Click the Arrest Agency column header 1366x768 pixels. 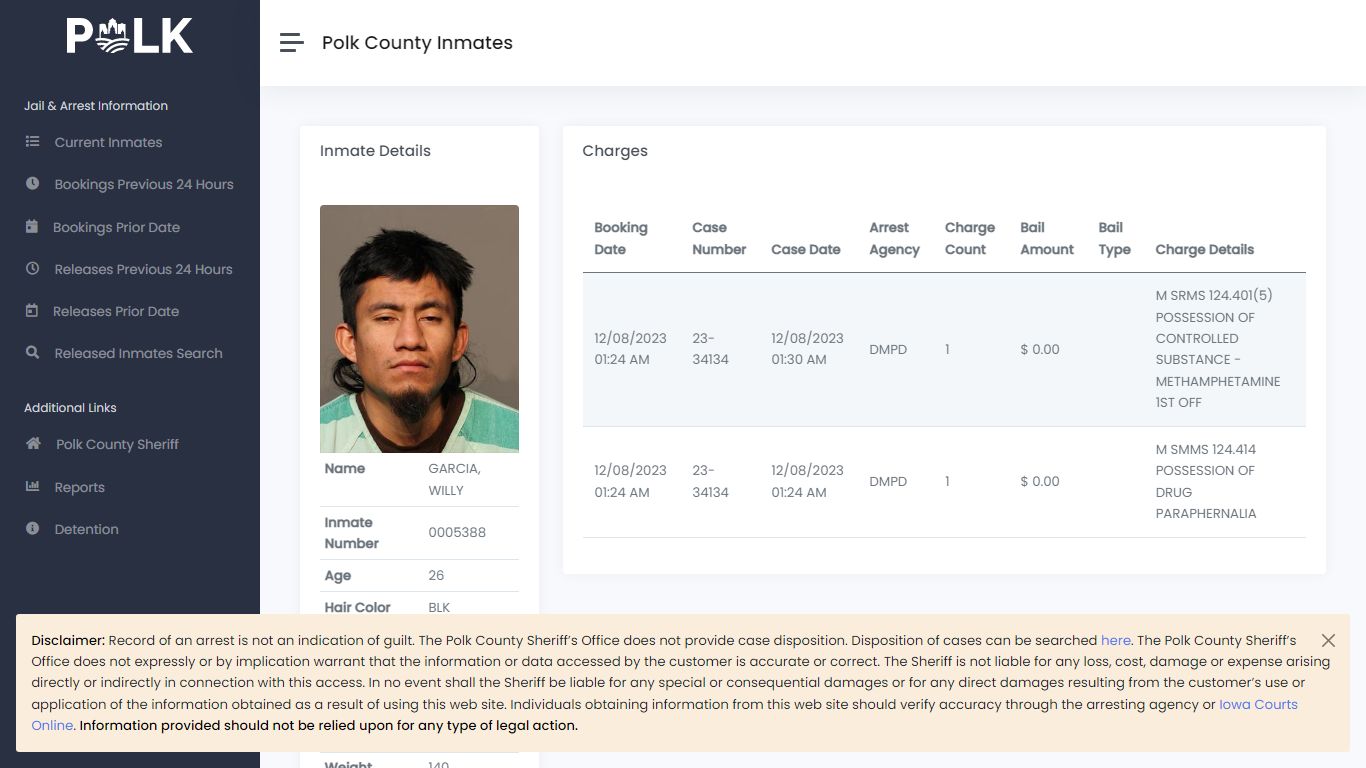[x=894, y=238]
